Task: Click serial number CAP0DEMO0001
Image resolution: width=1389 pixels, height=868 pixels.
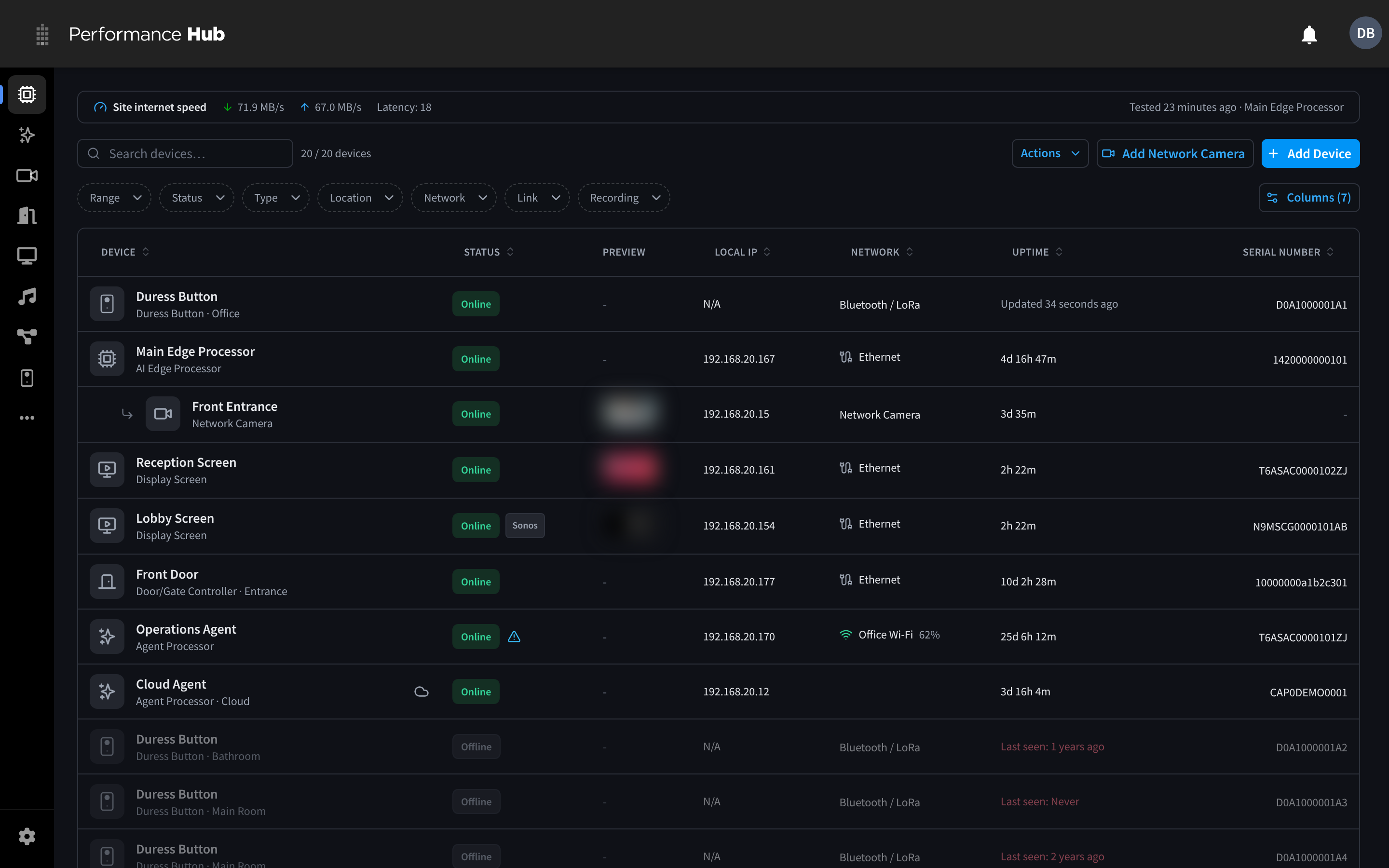Action: coord(1308,692)
